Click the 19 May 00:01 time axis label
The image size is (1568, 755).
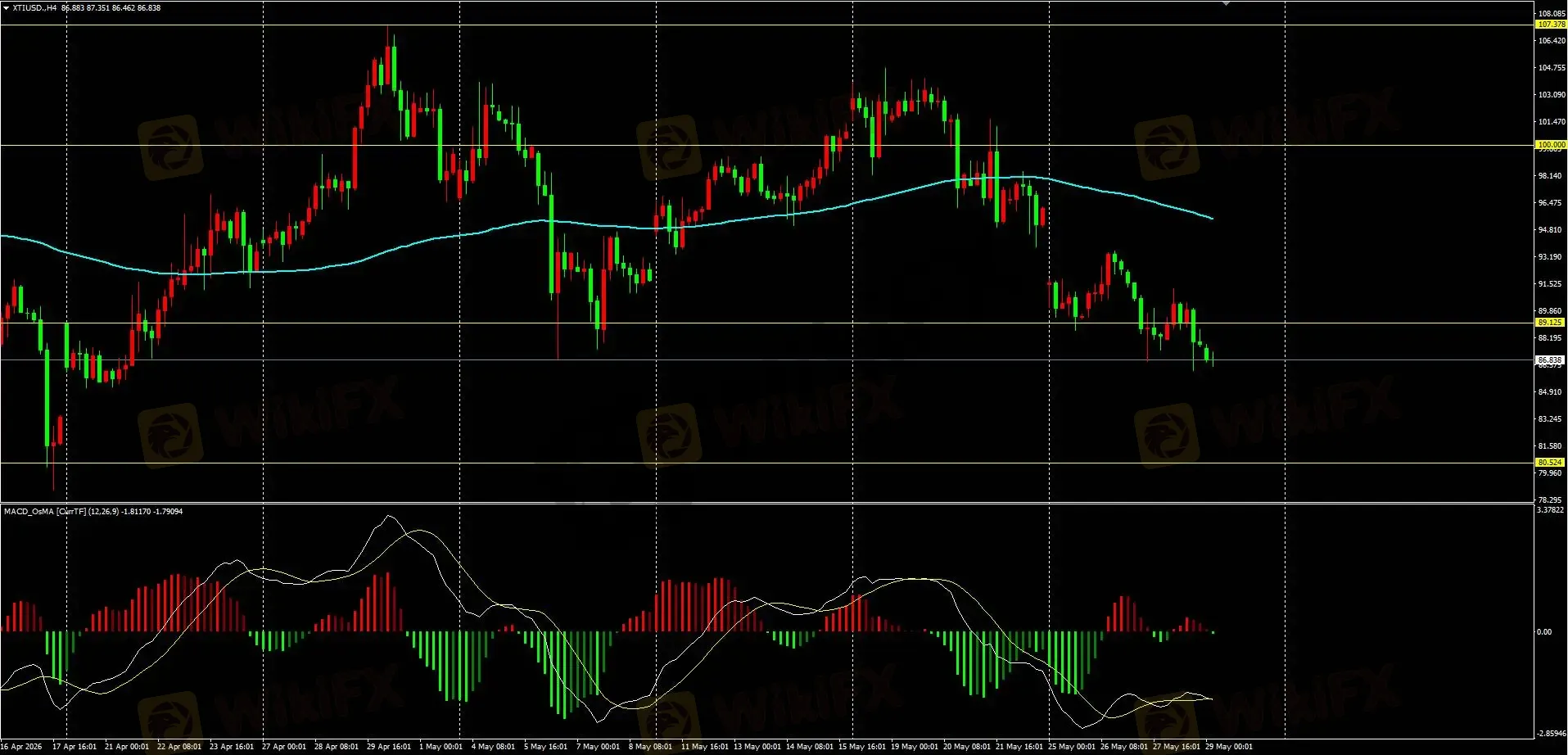click(915, 747)
